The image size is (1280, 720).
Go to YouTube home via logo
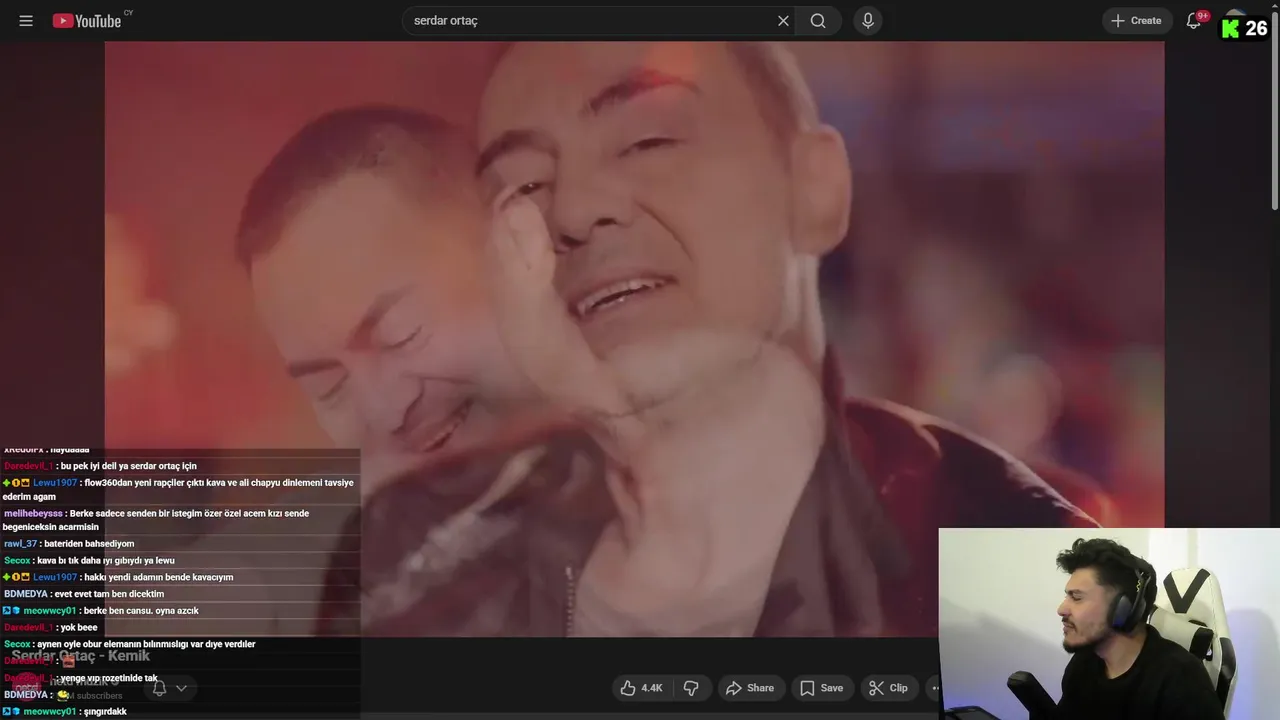coord(87,21)
